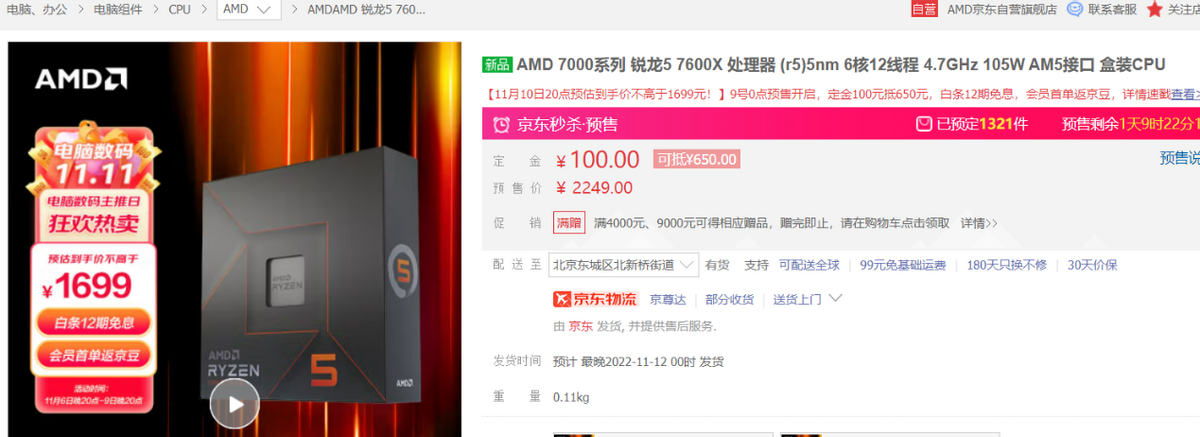Click the weight value 0.11kg
Image resolution: width=1200 pixels, height=437 pixels.
(x=571, y=397)
